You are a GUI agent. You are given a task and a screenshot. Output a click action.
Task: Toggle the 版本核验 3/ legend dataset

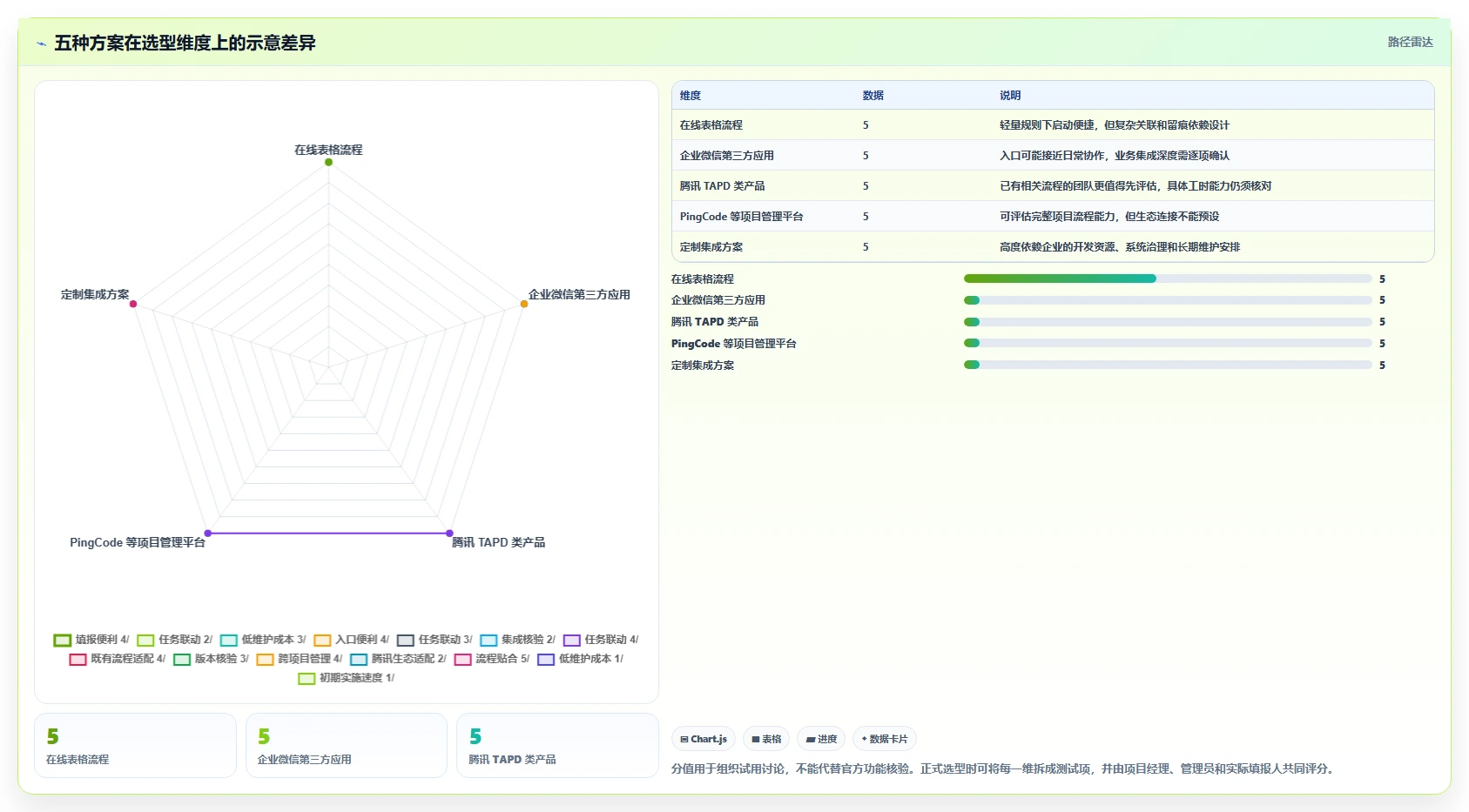(x=212, y=659)
